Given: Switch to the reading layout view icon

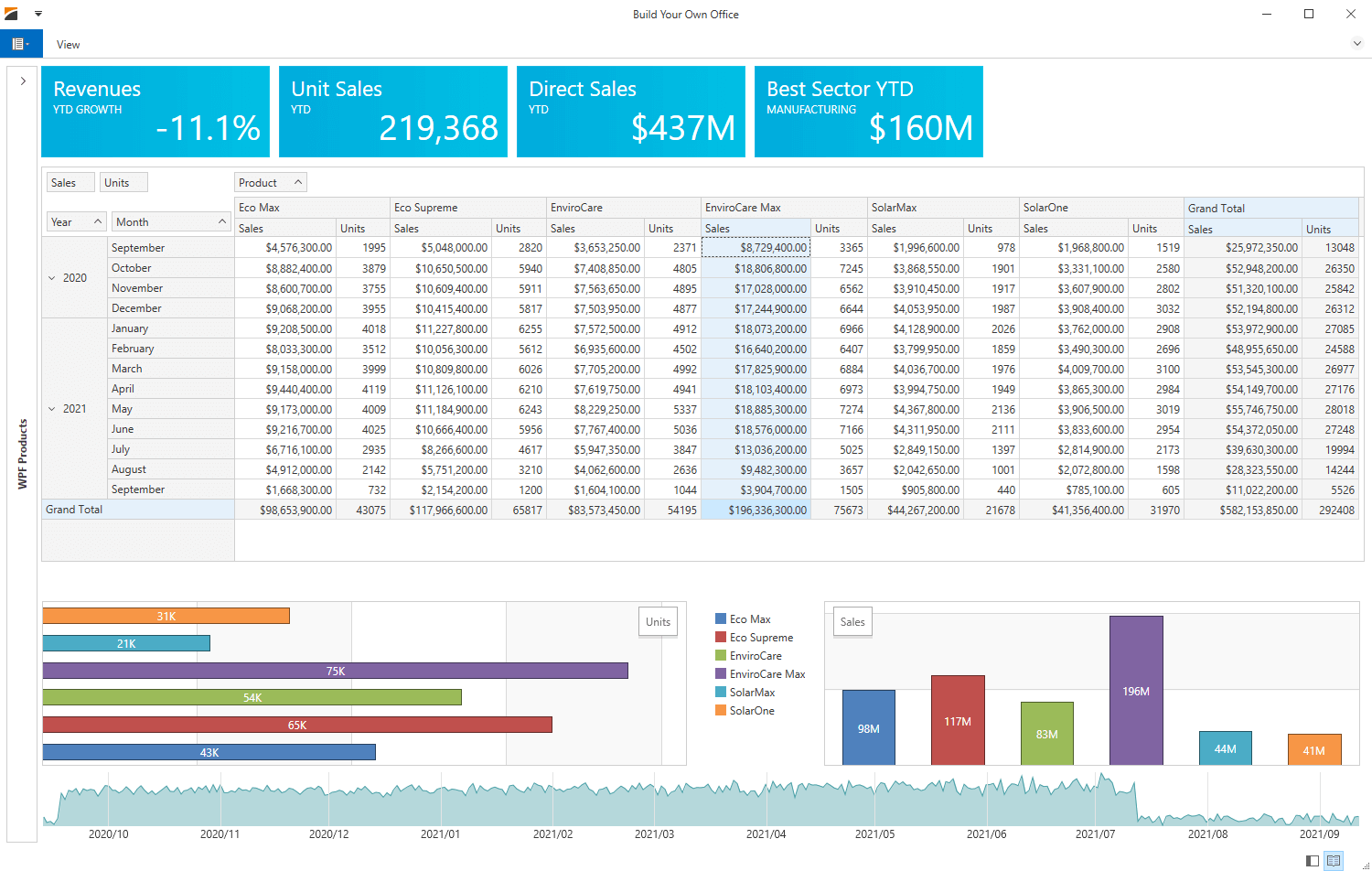Looking at the screenshot, I should tap(1334, 860).
